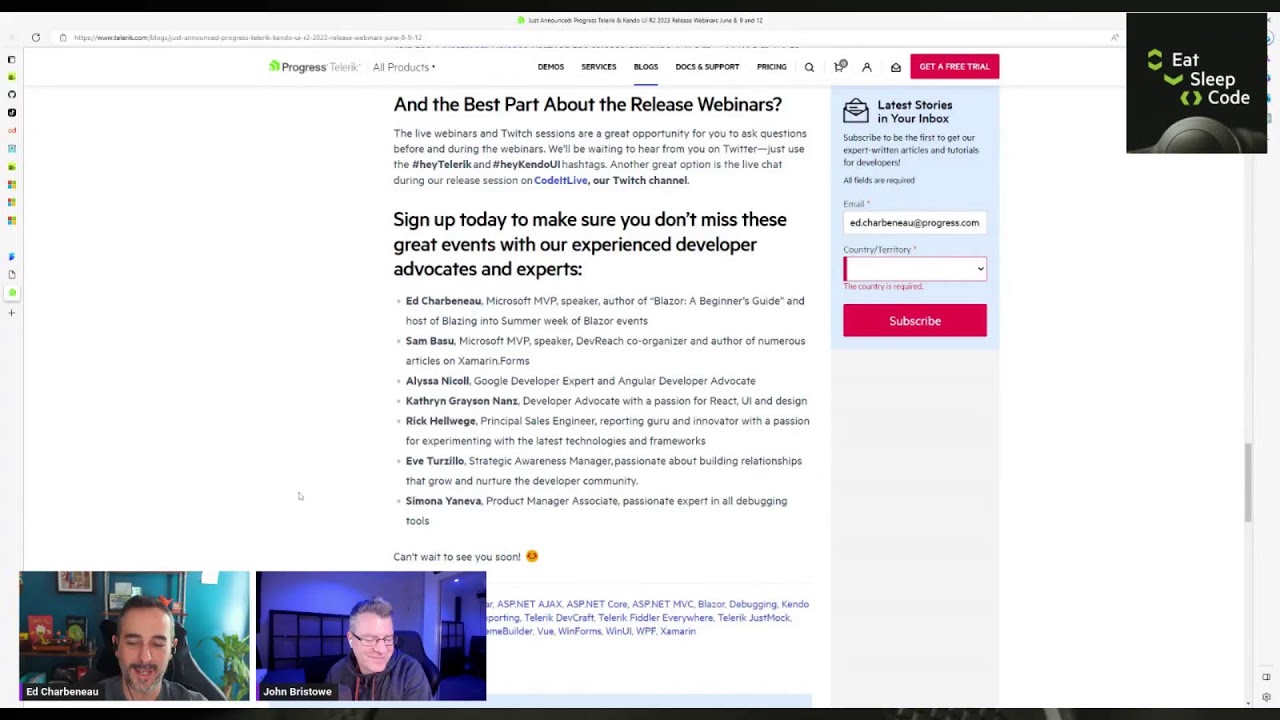Select the active green Telerik vertical tab
This screenshot has width=1280, height=720.
[12, 293]
